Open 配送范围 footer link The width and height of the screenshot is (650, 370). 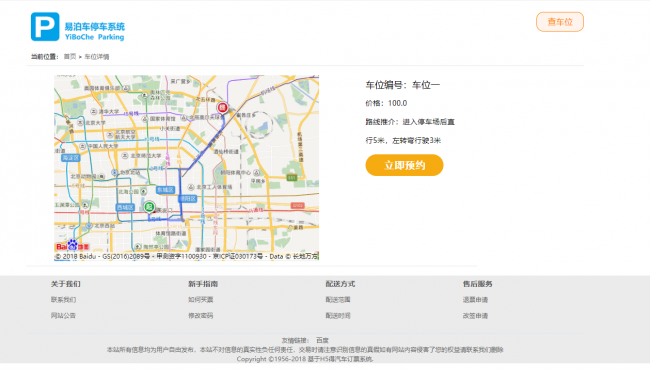(x=338, y=300)
